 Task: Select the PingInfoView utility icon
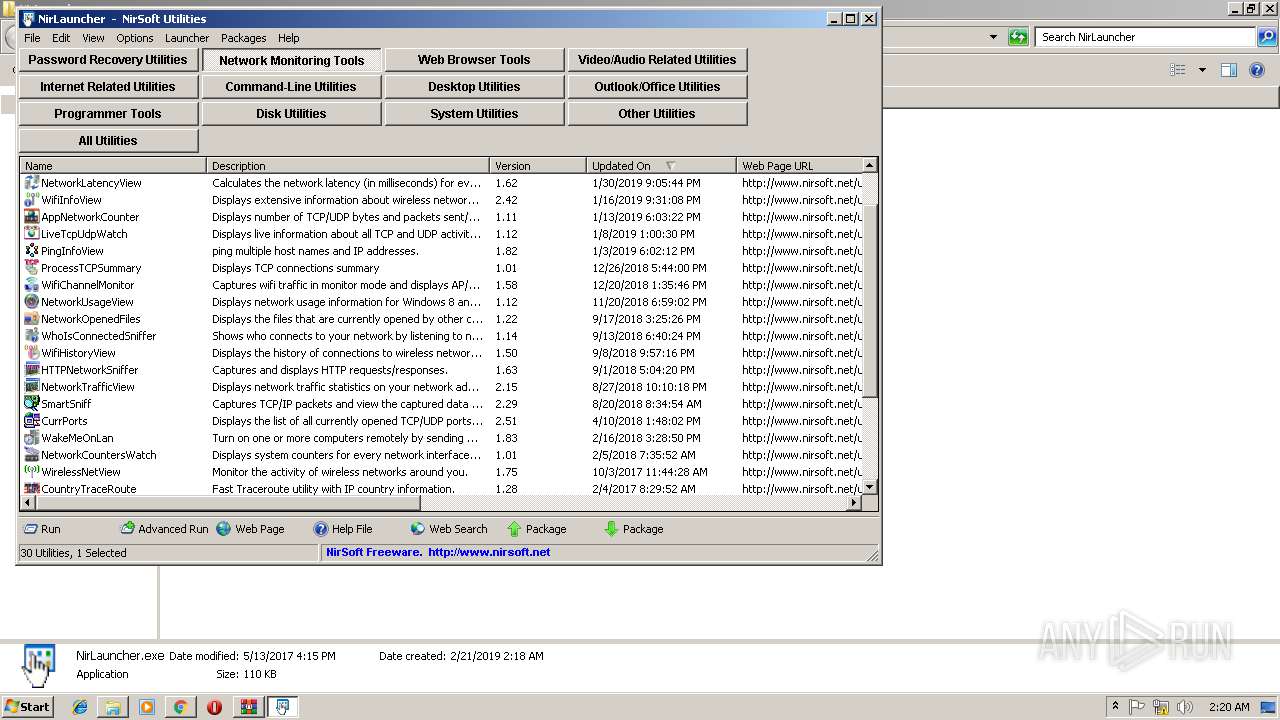[32, 251]
